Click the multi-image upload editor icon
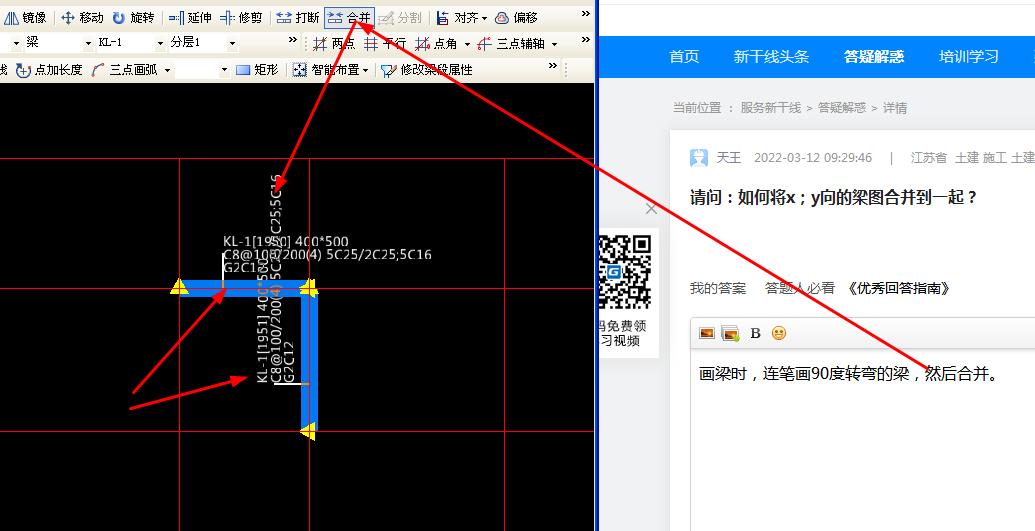 tap(730, 334)
